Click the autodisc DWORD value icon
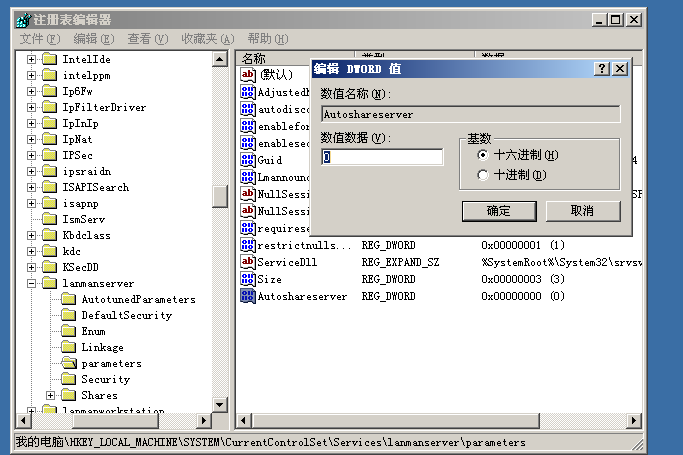The height and width of the screenshot is (455, 683). (x=247, y=109)
